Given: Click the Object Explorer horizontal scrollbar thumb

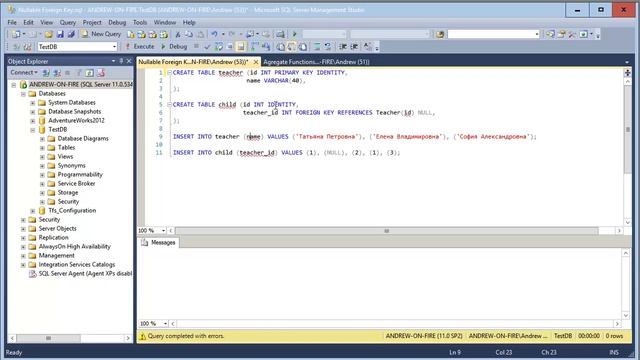Looking at the screenshot, I should click(x=48, y=338).
